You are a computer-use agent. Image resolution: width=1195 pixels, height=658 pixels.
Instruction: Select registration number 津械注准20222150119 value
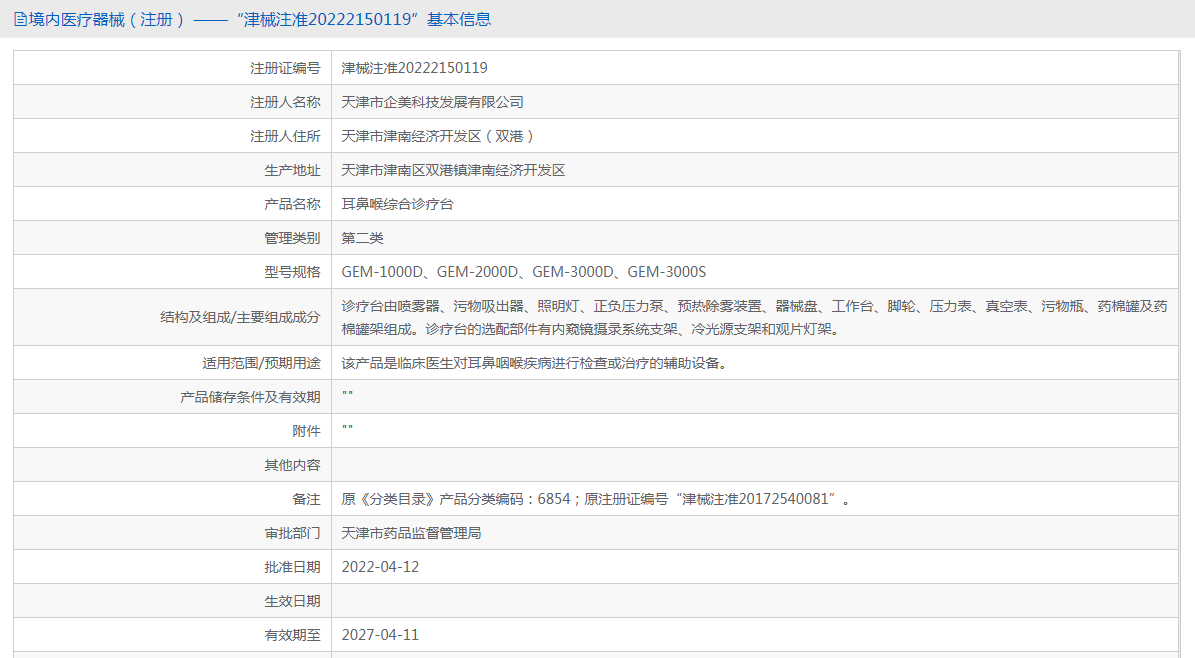415,68
